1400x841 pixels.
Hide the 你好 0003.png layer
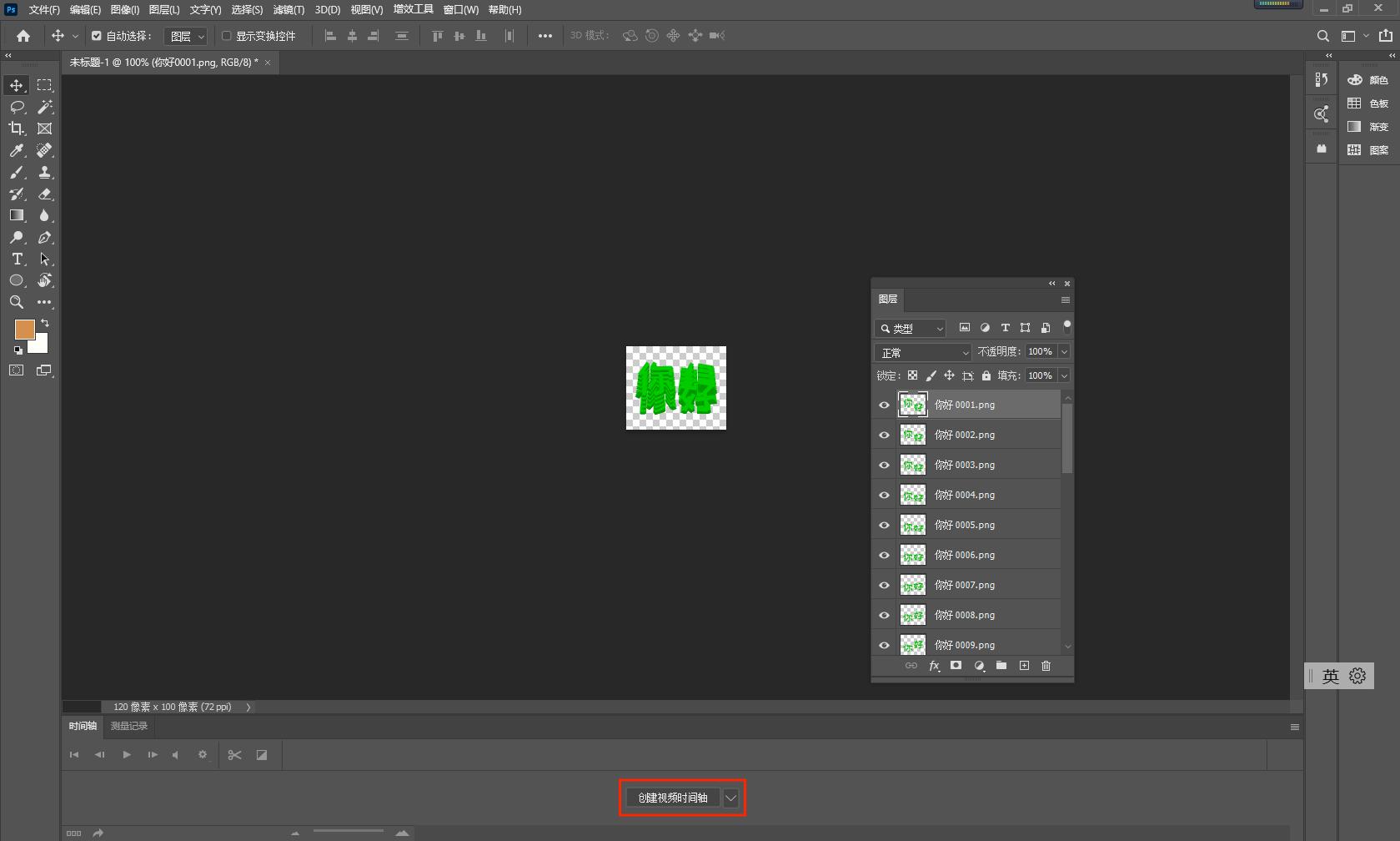tap(884, 465)
